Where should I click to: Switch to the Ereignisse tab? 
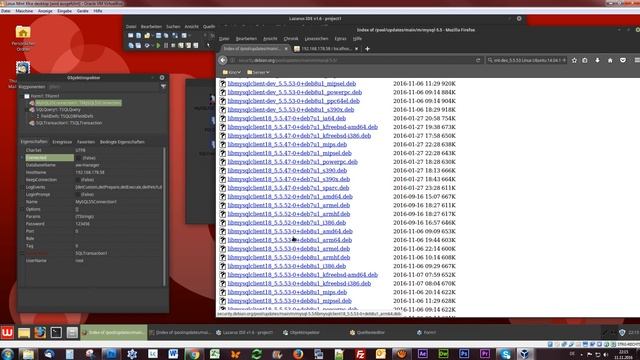(62, 142)
